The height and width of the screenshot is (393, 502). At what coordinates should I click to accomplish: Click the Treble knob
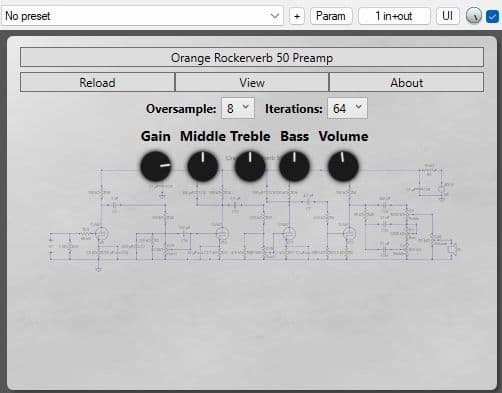(250, 166)
